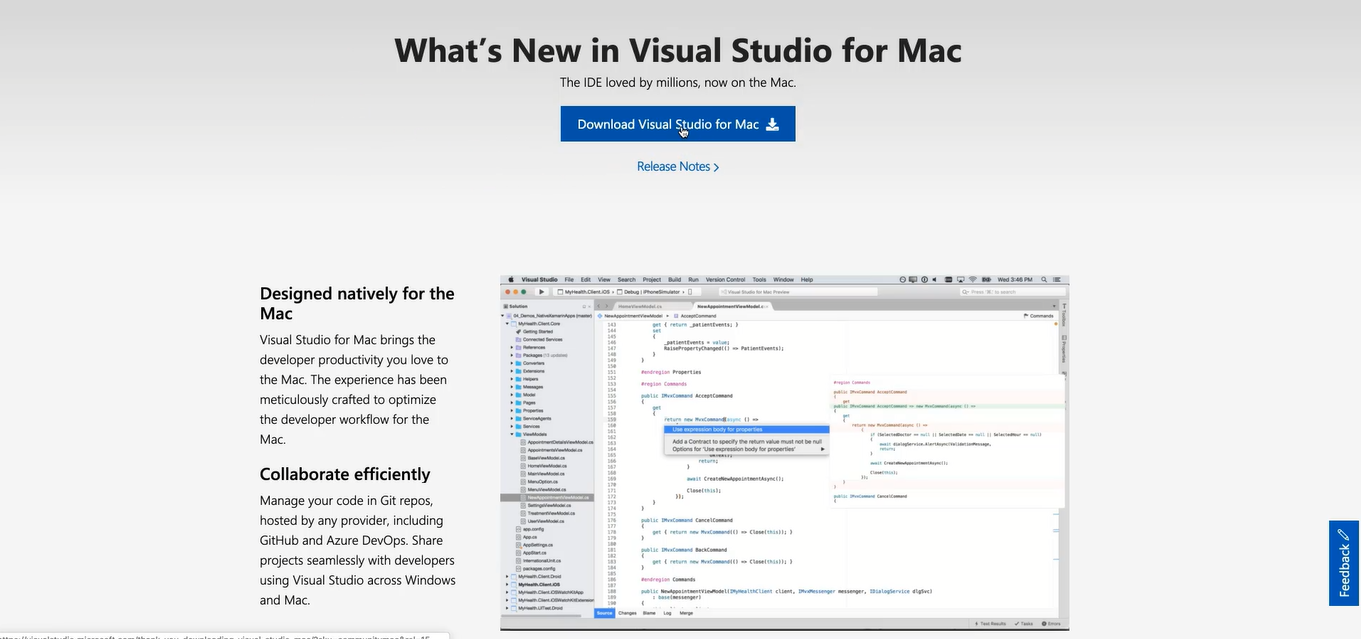Select the Source tab below the editor
Screen dimensions: 1361x639
[x=604, y=613]
